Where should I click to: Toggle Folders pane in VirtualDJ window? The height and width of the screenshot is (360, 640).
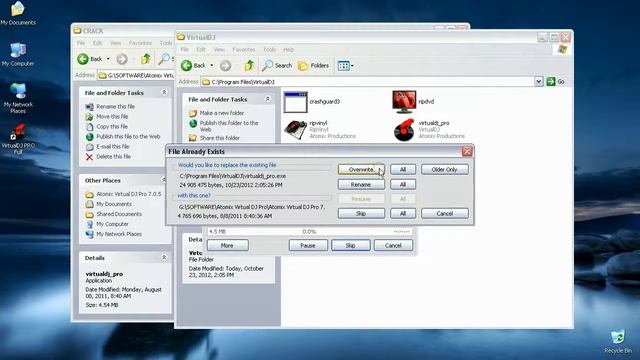coord(313,65)
